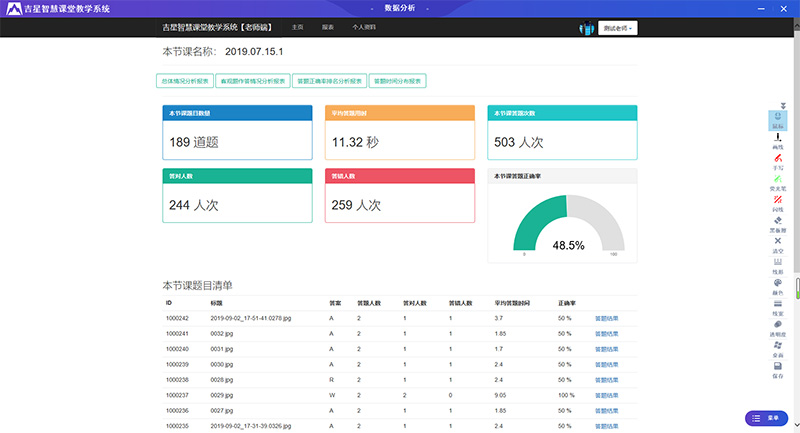Viewport: 800px width, 433px height.
Task: Open the 透明度 transparency tool
Action: pos(777,327)
